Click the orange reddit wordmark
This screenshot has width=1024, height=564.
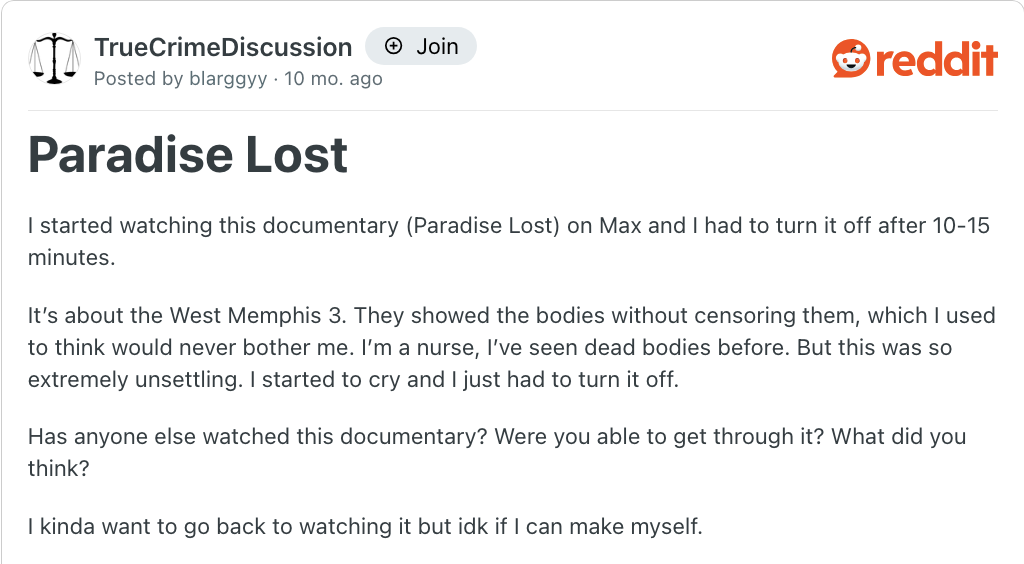click(x=937, y=59)
